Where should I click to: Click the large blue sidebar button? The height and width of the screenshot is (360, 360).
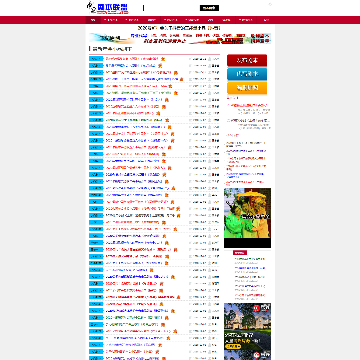[247, 74]
